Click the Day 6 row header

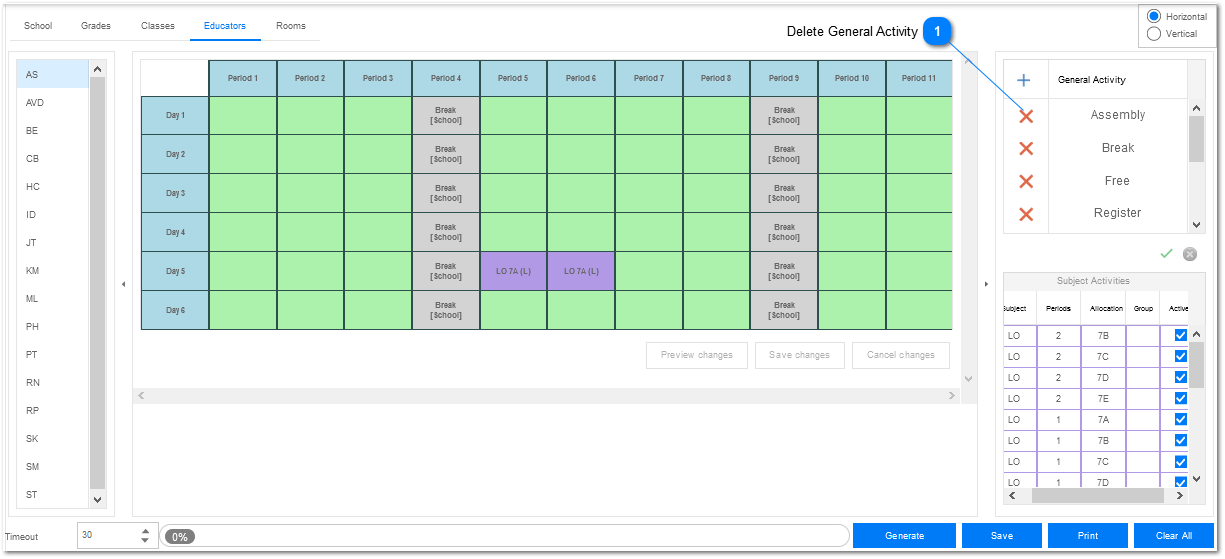pos(175,311)
